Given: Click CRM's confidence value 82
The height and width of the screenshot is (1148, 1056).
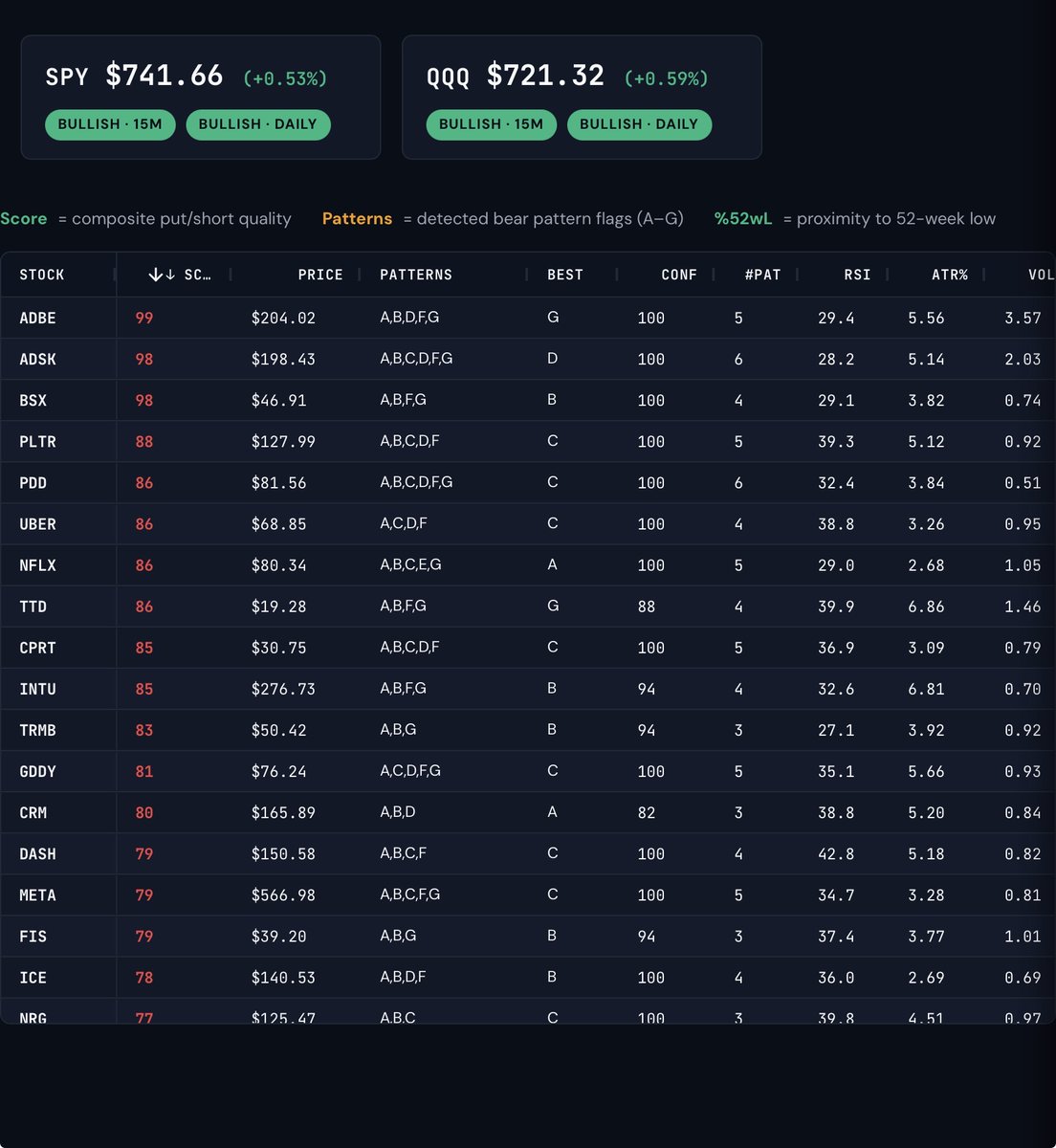Looking at the screenshot, I should click(647, 812).
